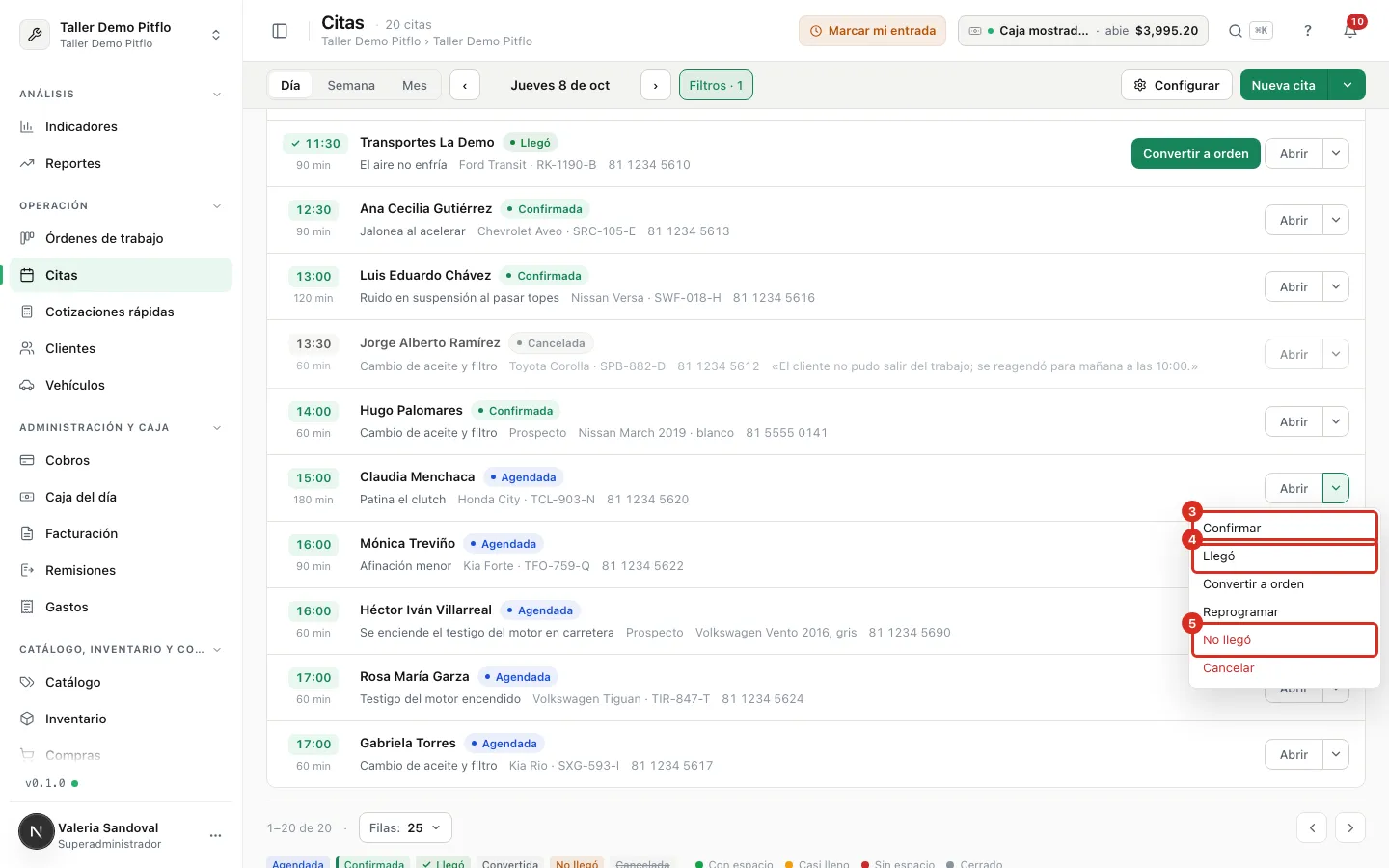Image resolution: width=1389 pixels, height=868 pixels.
Task: Click Convertir a orden for Transportes La Demo
Action: 1196,153
